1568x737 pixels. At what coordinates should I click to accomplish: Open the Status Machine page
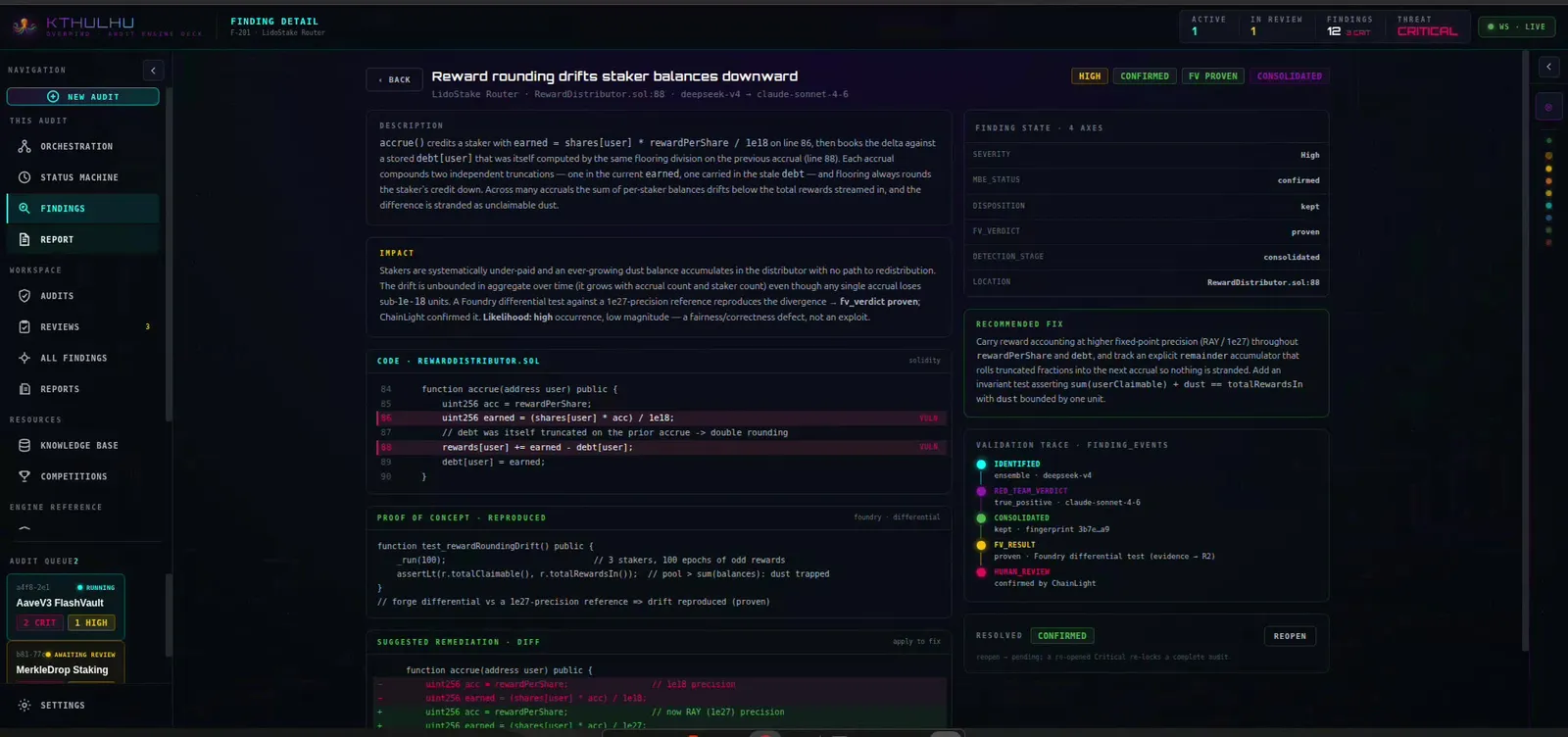(83, 177)
